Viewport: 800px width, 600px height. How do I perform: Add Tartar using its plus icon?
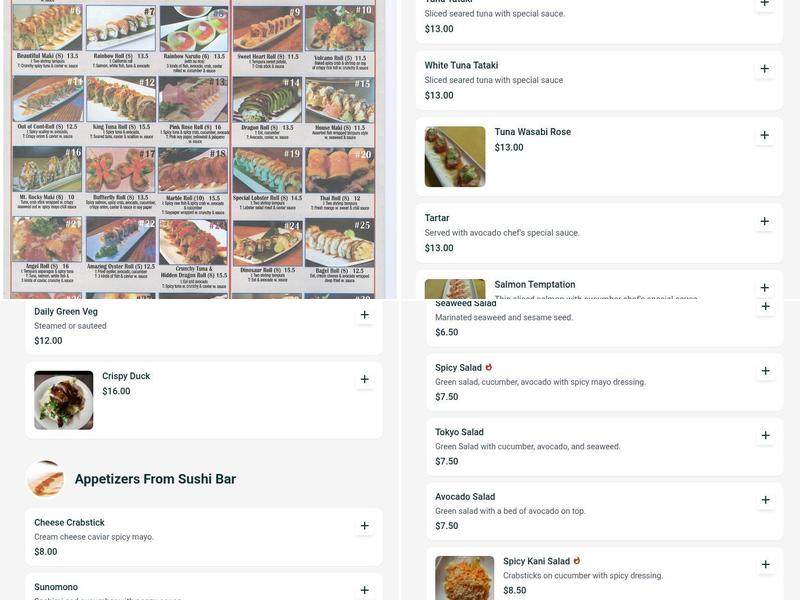(764, 221)
